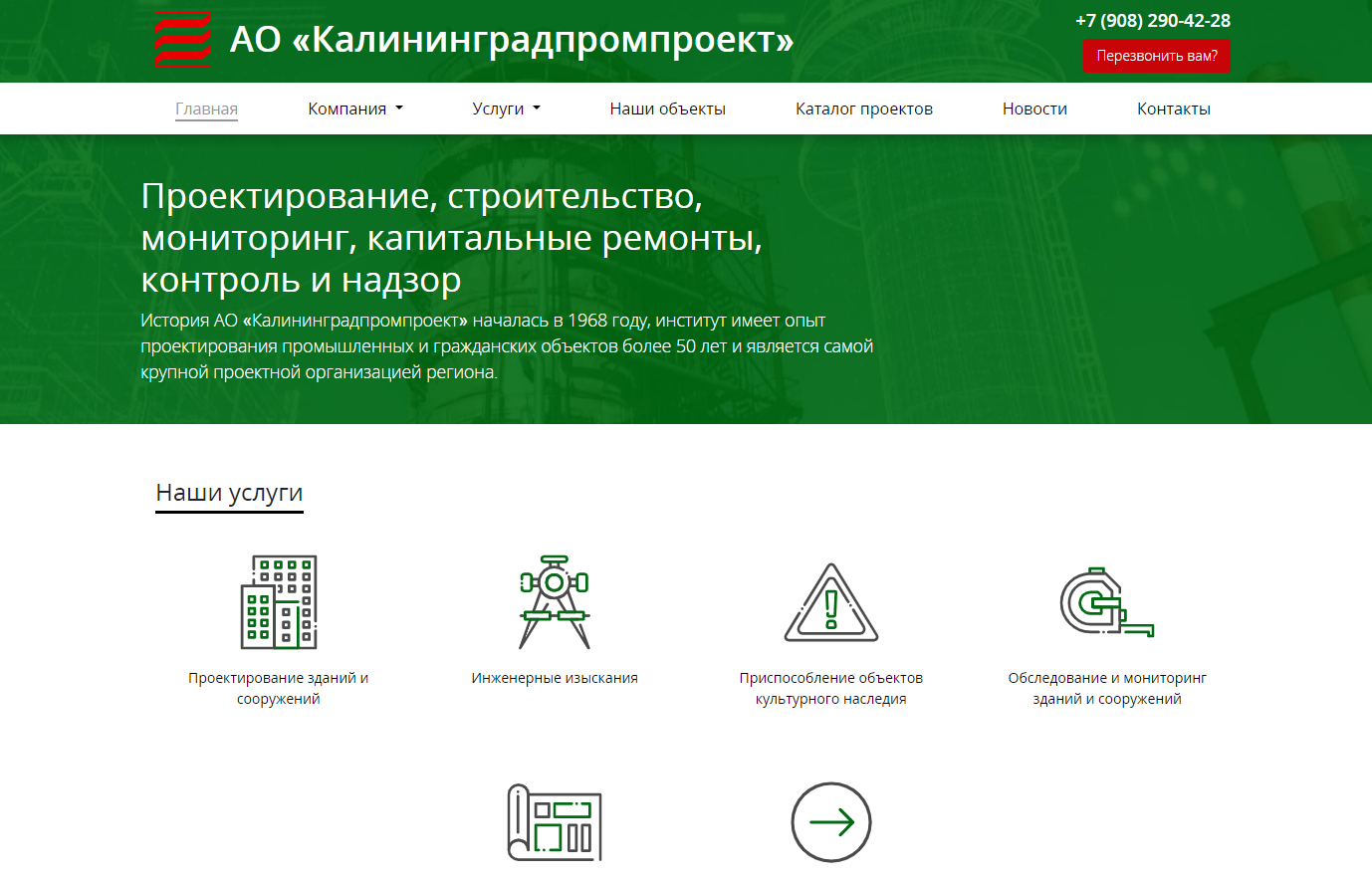Follow the Инженерные изыскания text link
The width and height of the screenshot is (1372, 882).
[555, 678]
